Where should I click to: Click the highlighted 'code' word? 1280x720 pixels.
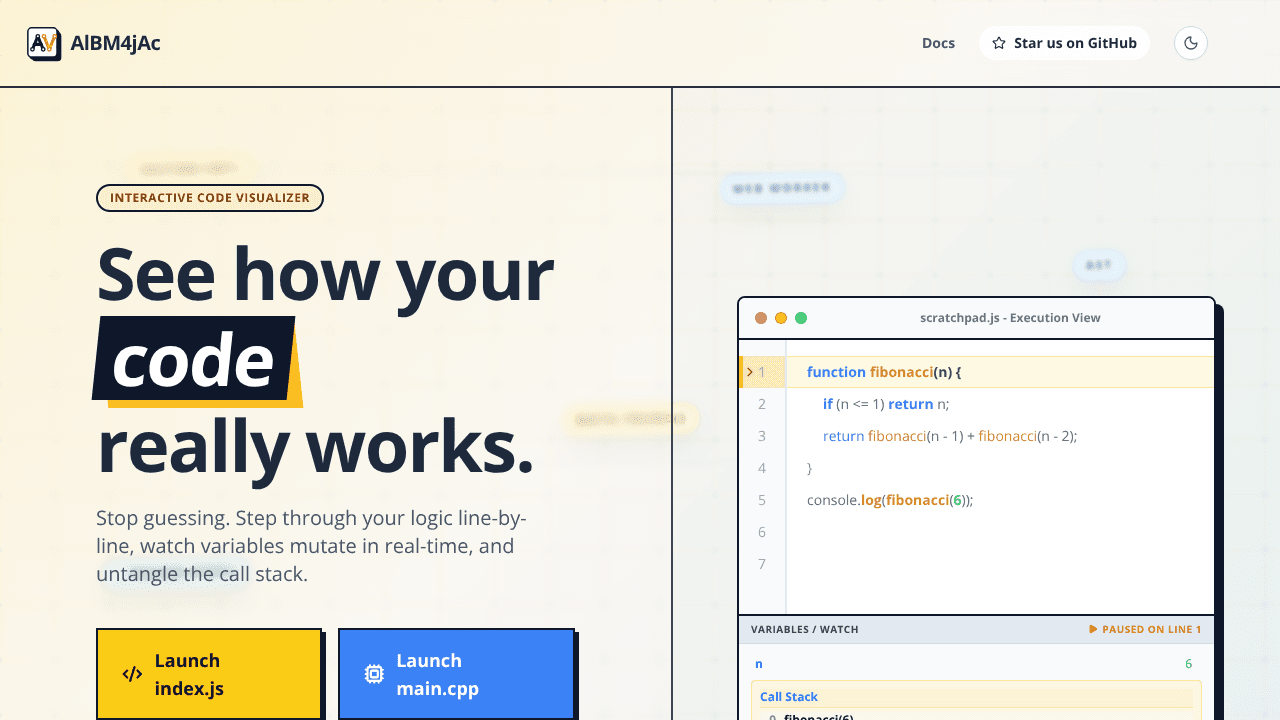(194, 358)
